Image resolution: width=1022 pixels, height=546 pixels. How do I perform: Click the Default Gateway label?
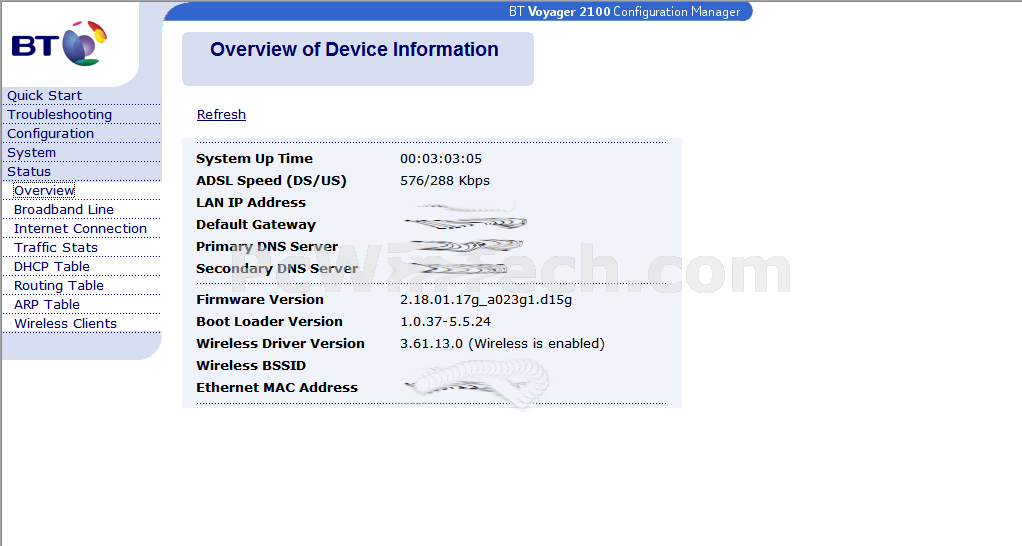pos(256,225)
